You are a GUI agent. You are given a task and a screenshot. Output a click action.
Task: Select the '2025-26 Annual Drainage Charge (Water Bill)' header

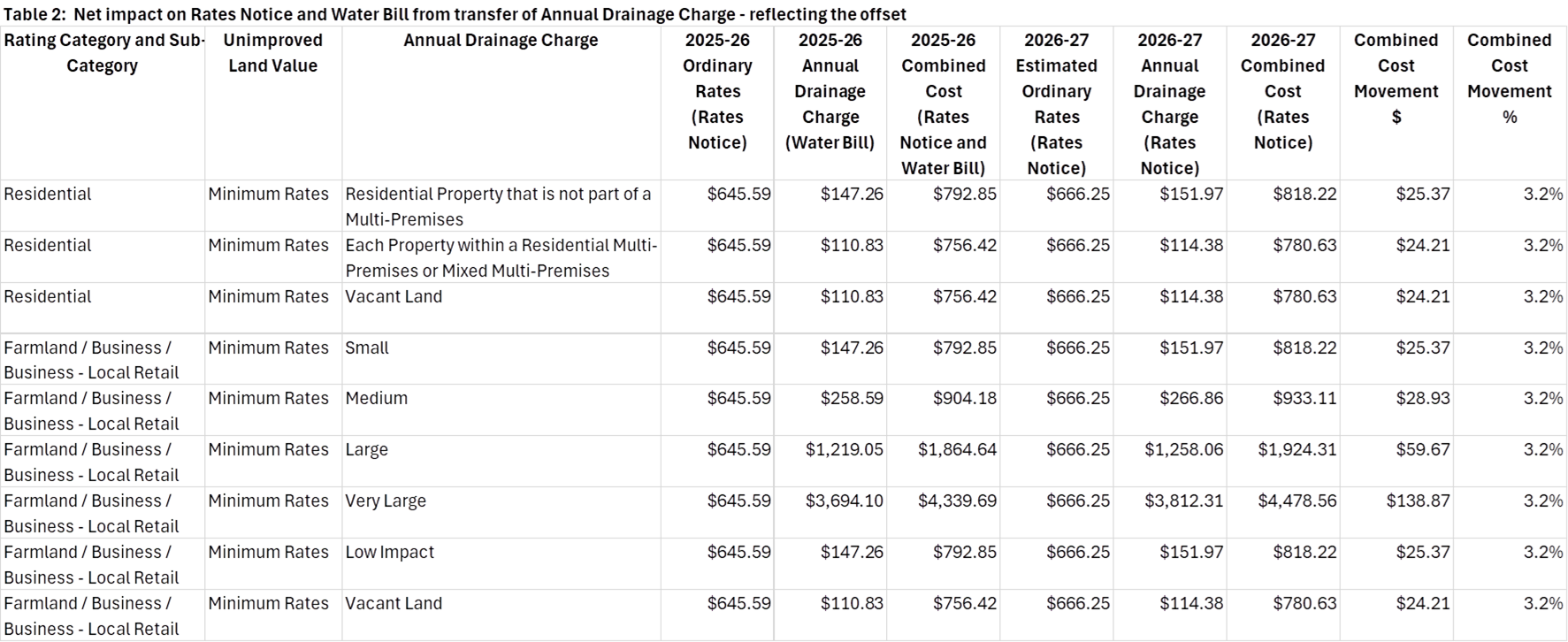tap(830, 91)
